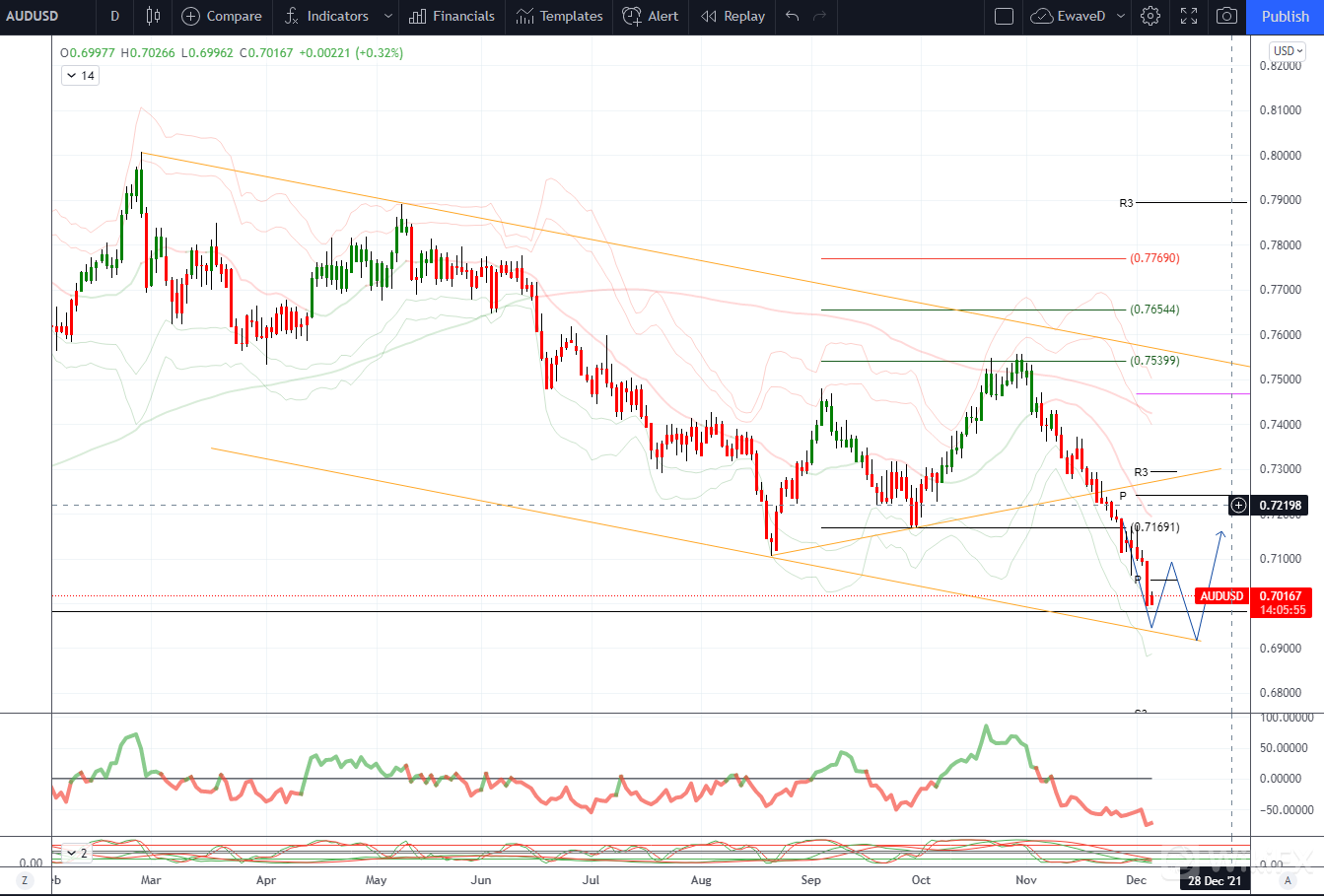This screenshot has height=896, width=1324.
Task: Open the indicator Templates menu
Action: point(559,16)
